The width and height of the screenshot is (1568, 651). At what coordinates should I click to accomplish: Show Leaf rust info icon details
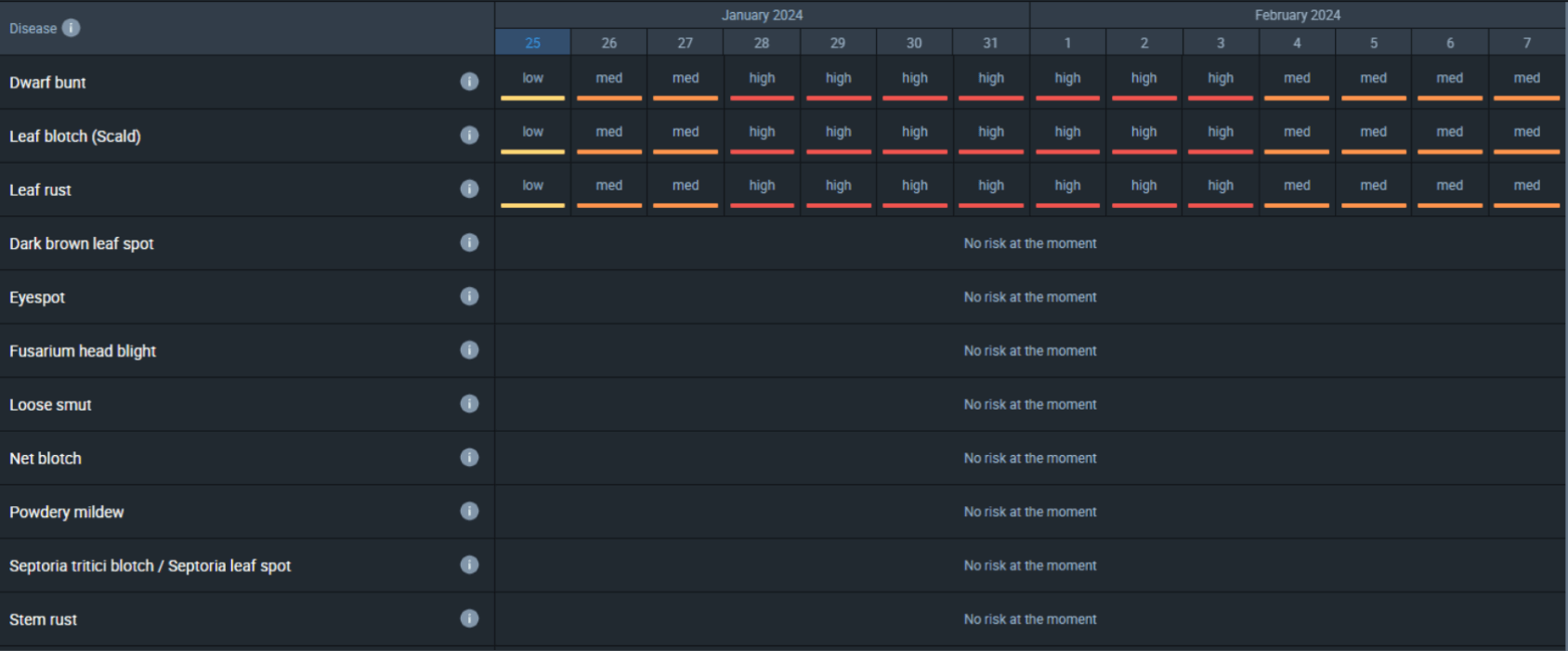[469, 189]
